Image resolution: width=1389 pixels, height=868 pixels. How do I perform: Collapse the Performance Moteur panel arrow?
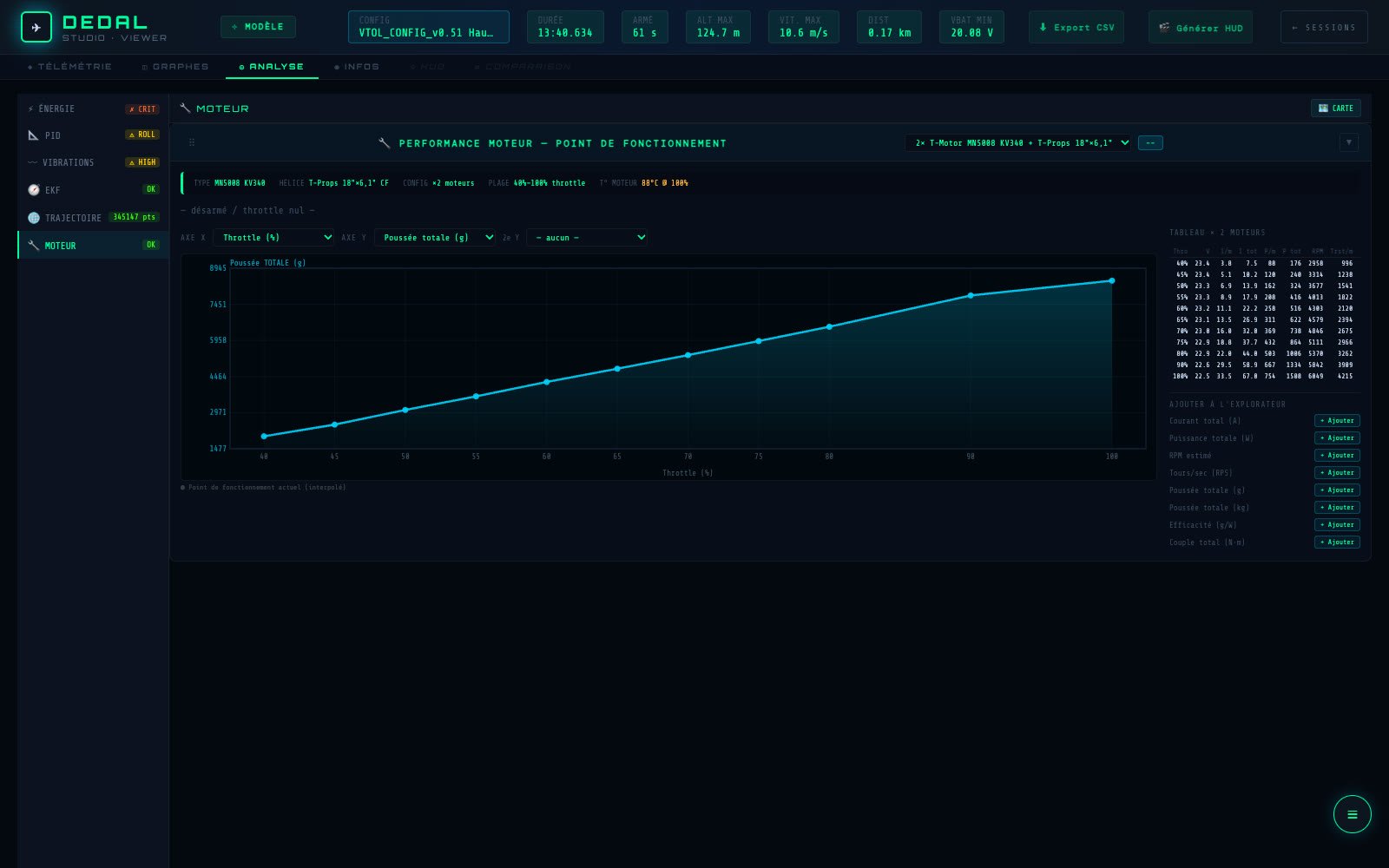[x=1348, y=142]
